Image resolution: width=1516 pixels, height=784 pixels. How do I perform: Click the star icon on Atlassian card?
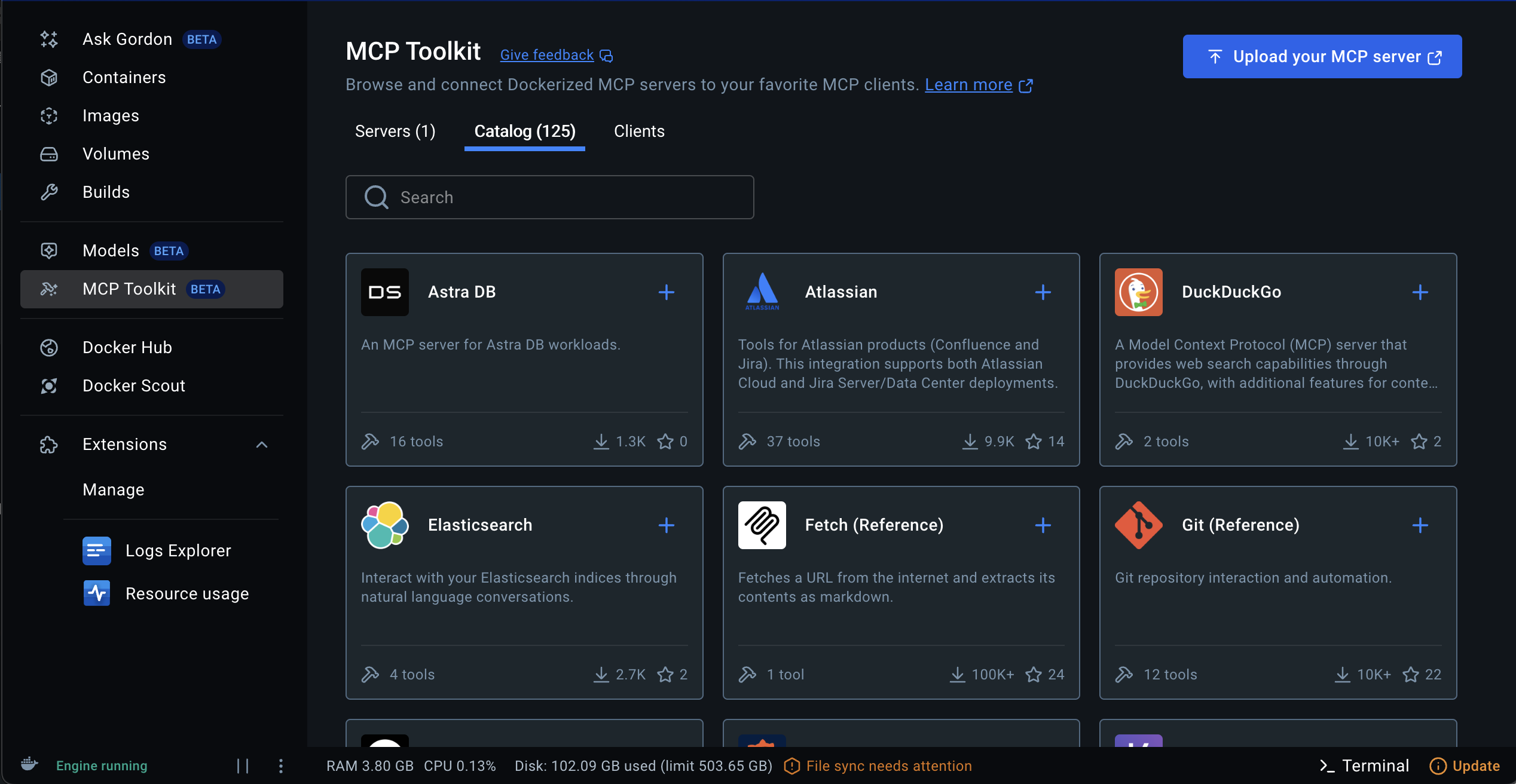pyautogui.click(x=1034, y=442)
